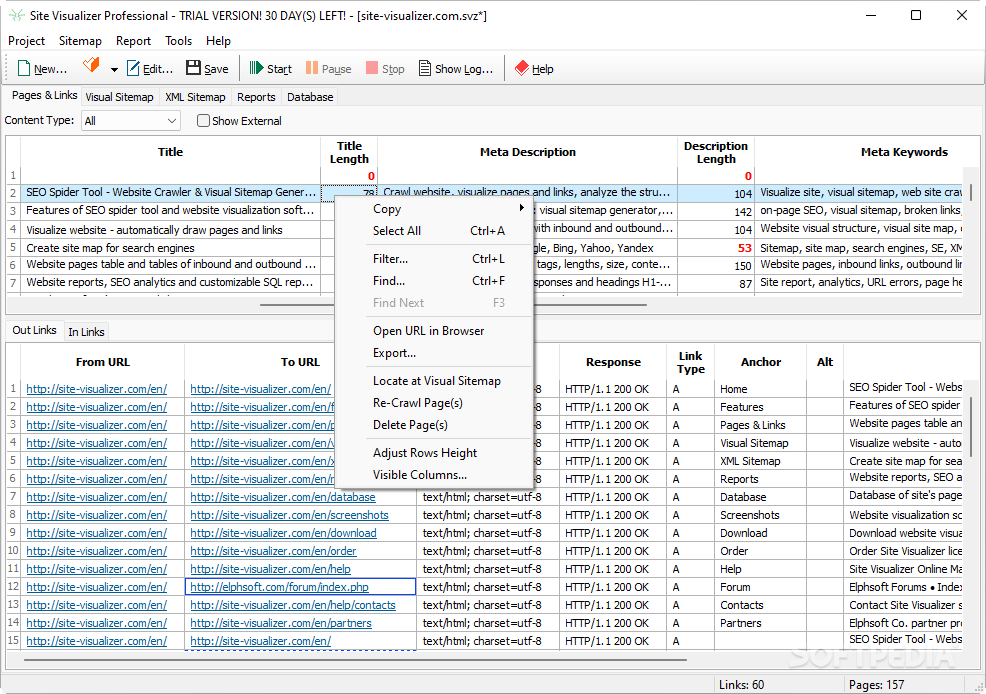Choose Open URL in Browser
986x694 pixels.
(434, 331)
